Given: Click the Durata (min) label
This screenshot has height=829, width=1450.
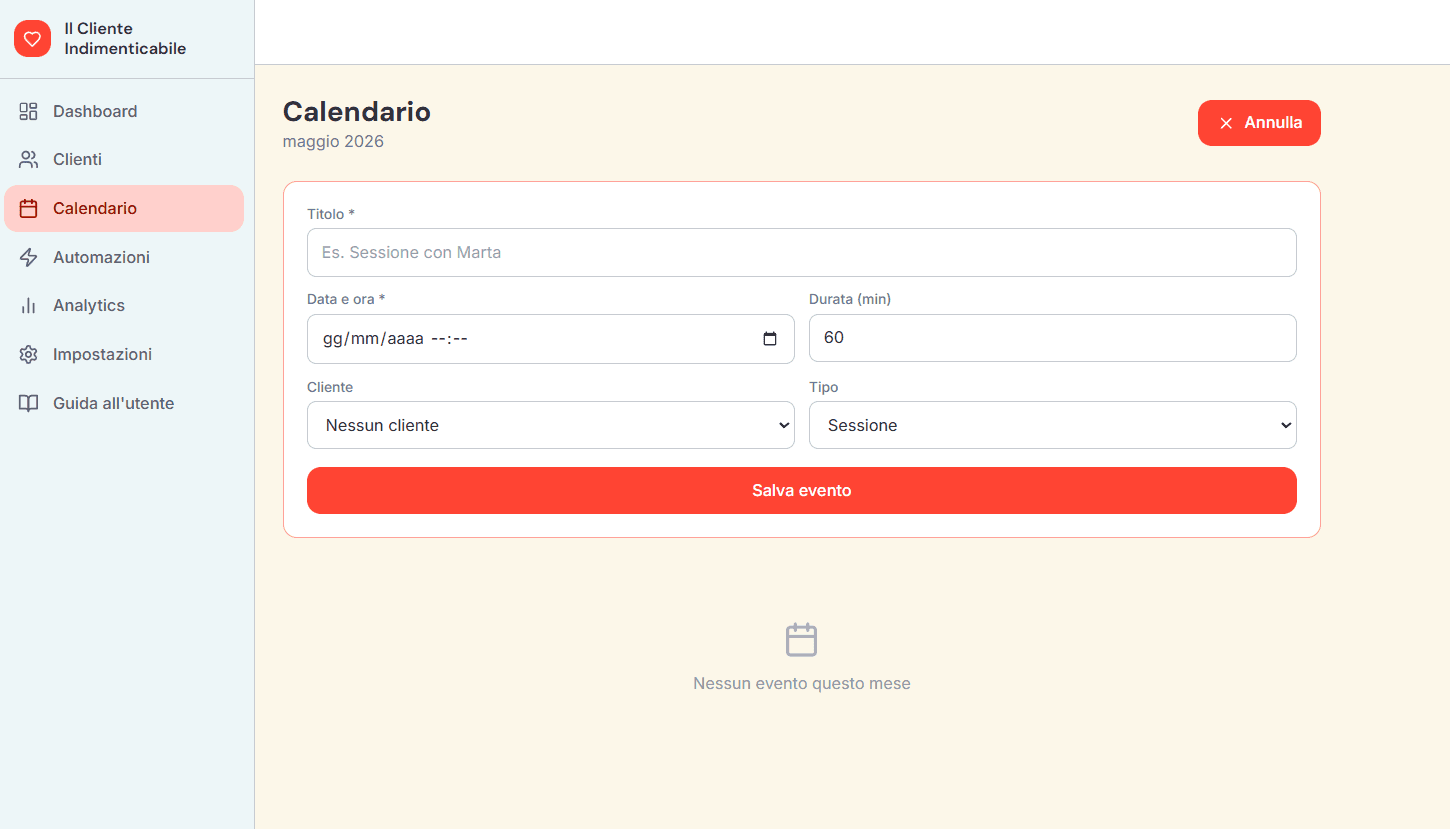Looking at the screenshot, I should (850, 299).
